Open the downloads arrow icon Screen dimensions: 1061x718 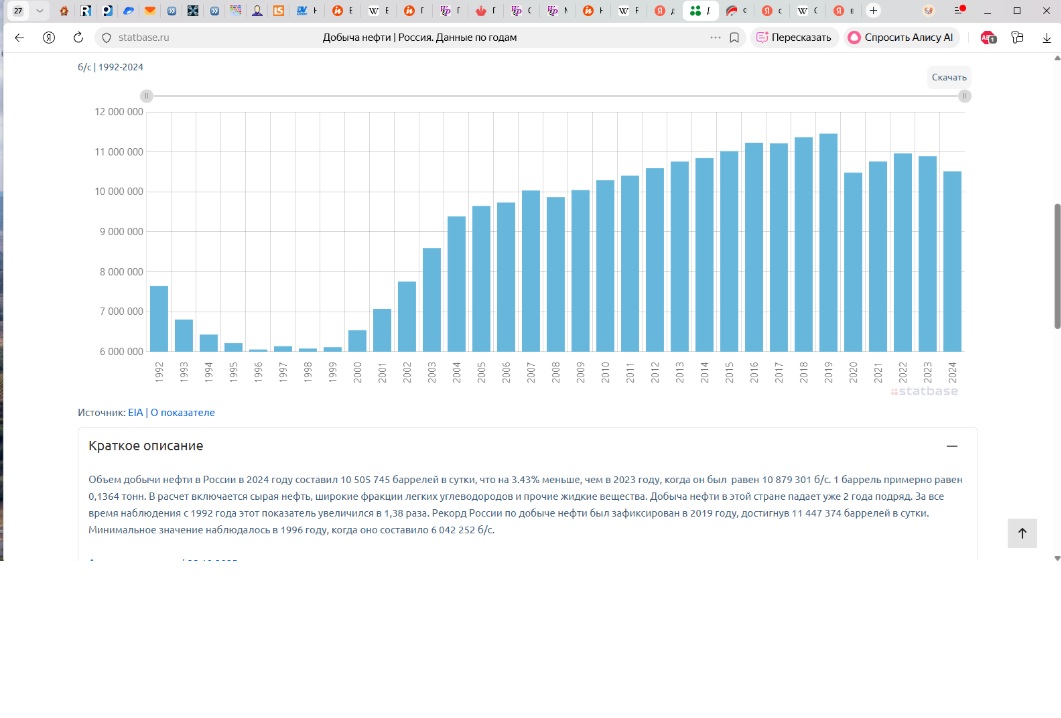pos(1047,37)
